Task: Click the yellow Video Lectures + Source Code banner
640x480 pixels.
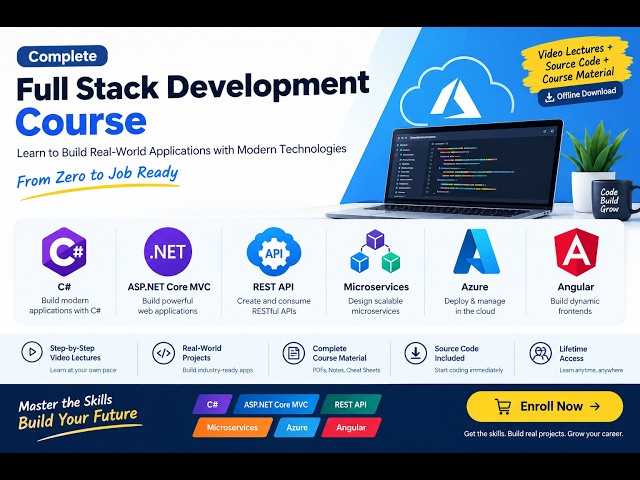Action: (x=576, y=64)
